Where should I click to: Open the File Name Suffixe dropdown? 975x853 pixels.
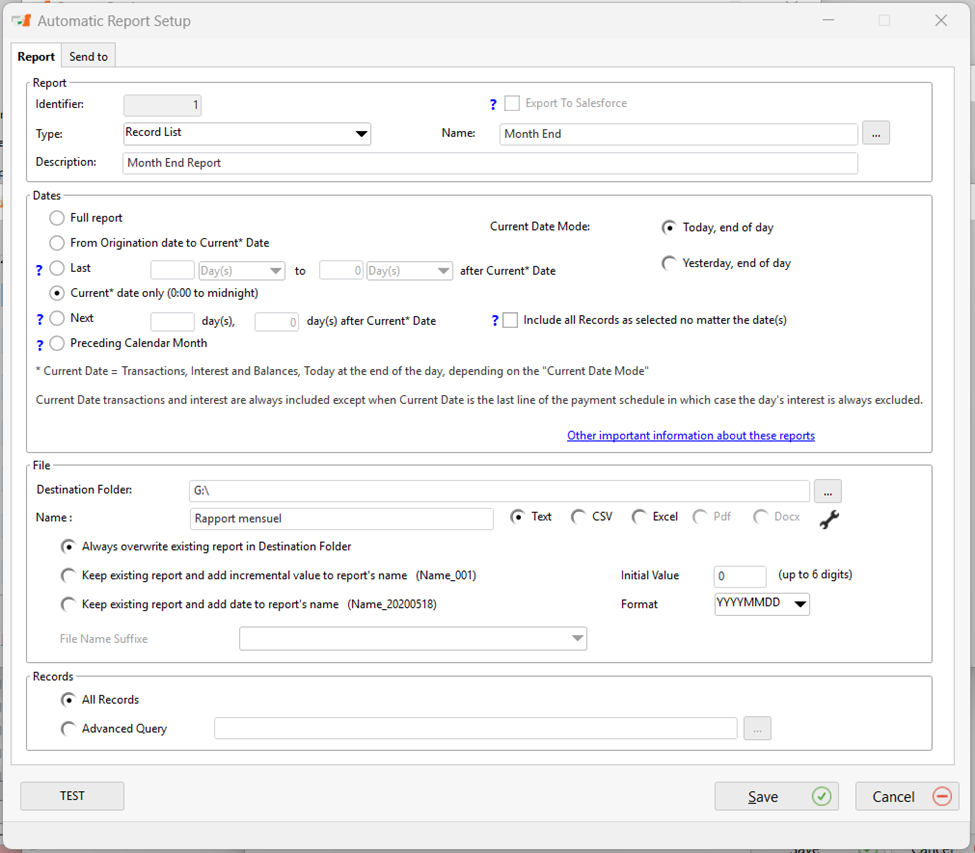click(x=577, y=639)
